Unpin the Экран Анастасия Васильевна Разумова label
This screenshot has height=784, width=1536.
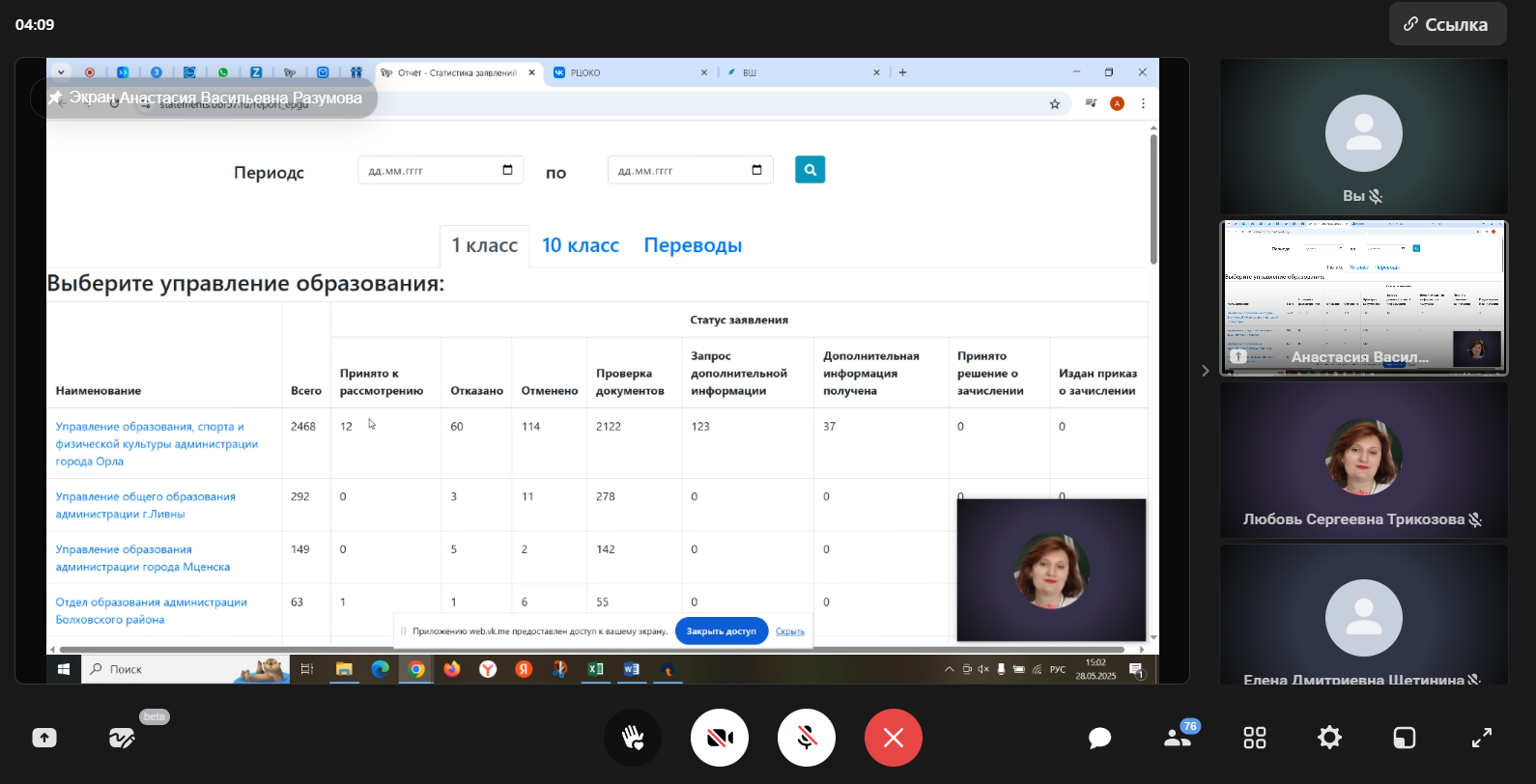pos(56,98)
